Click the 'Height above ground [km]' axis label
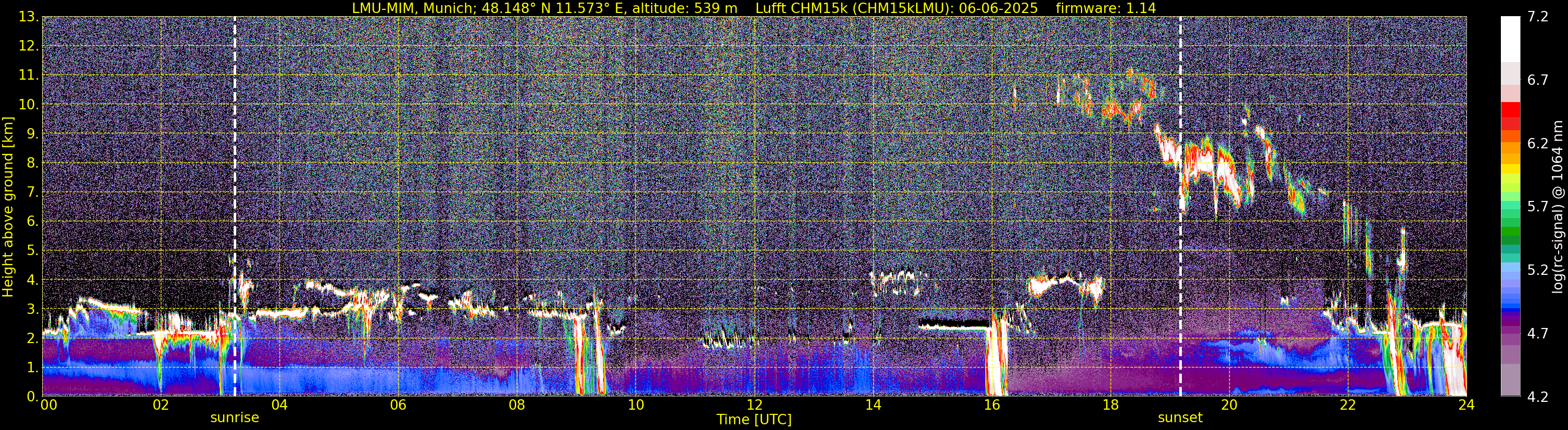 pos(8,207)
